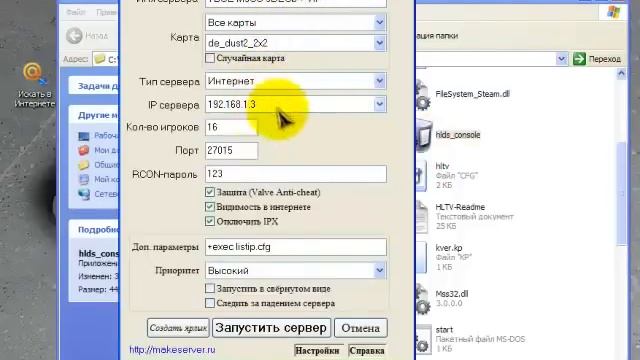Select the Mss32.dll file icon
This screenshot has height=360, width=640.
(x=423, y=300)
